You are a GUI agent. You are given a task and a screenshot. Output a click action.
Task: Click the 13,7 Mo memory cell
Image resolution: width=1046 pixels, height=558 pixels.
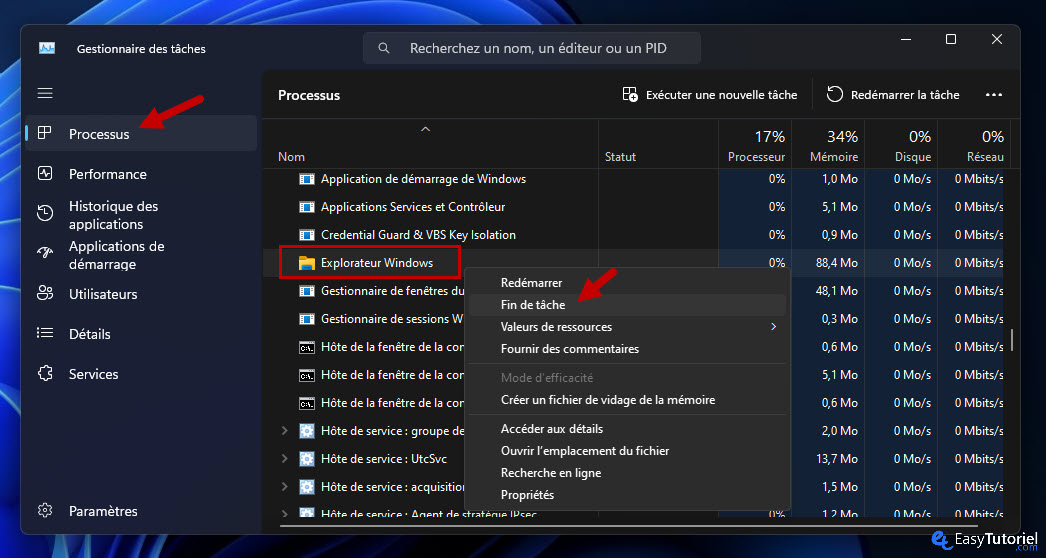pos(828,459)
